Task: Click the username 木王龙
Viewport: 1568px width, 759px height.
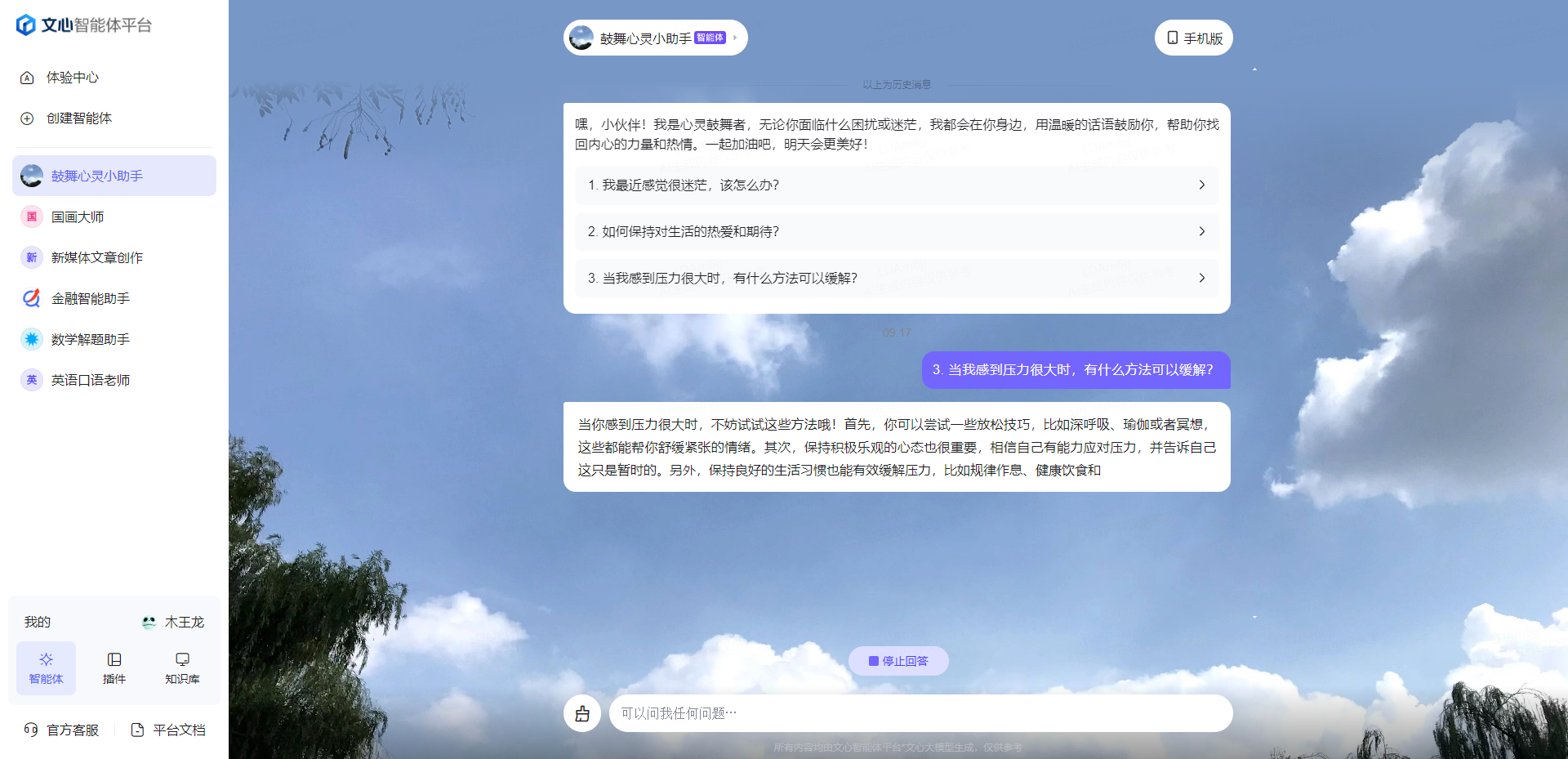Action: pyautogui.click(x=185, y=622)
